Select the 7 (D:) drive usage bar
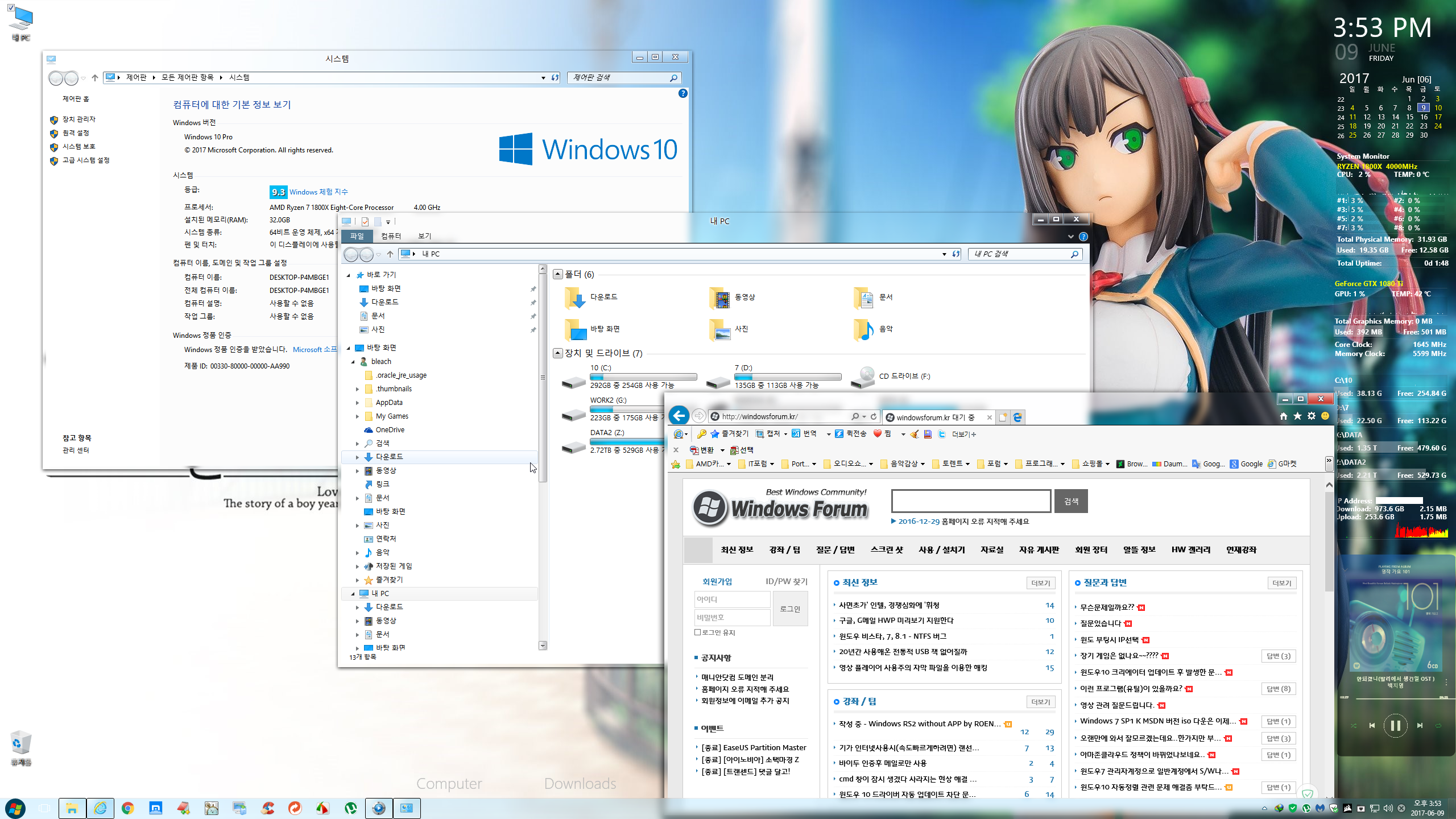 788,377
